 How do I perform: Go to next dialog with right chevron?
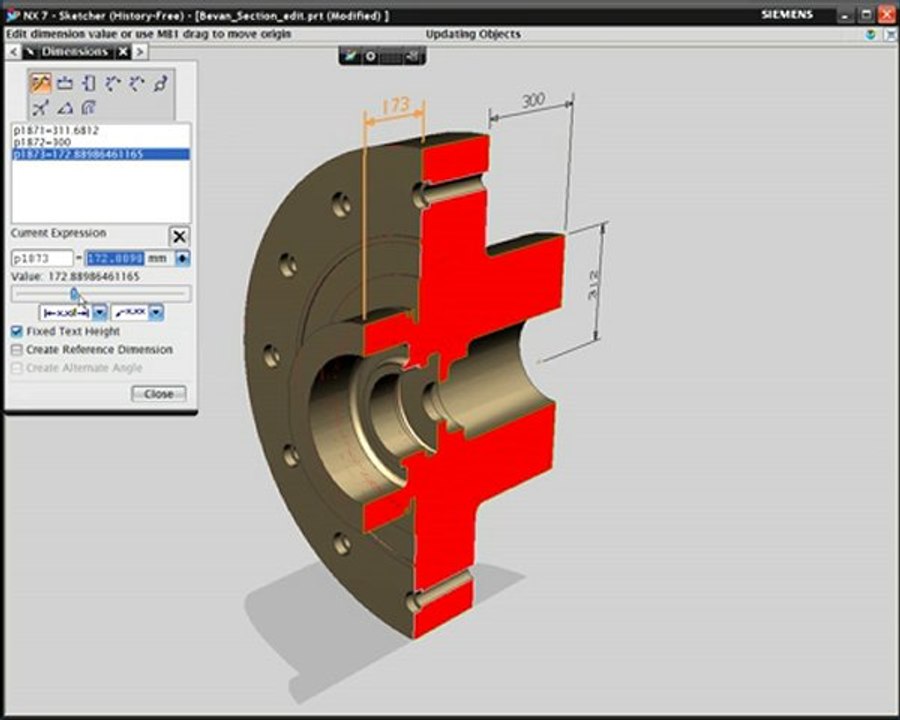[140, 52]
